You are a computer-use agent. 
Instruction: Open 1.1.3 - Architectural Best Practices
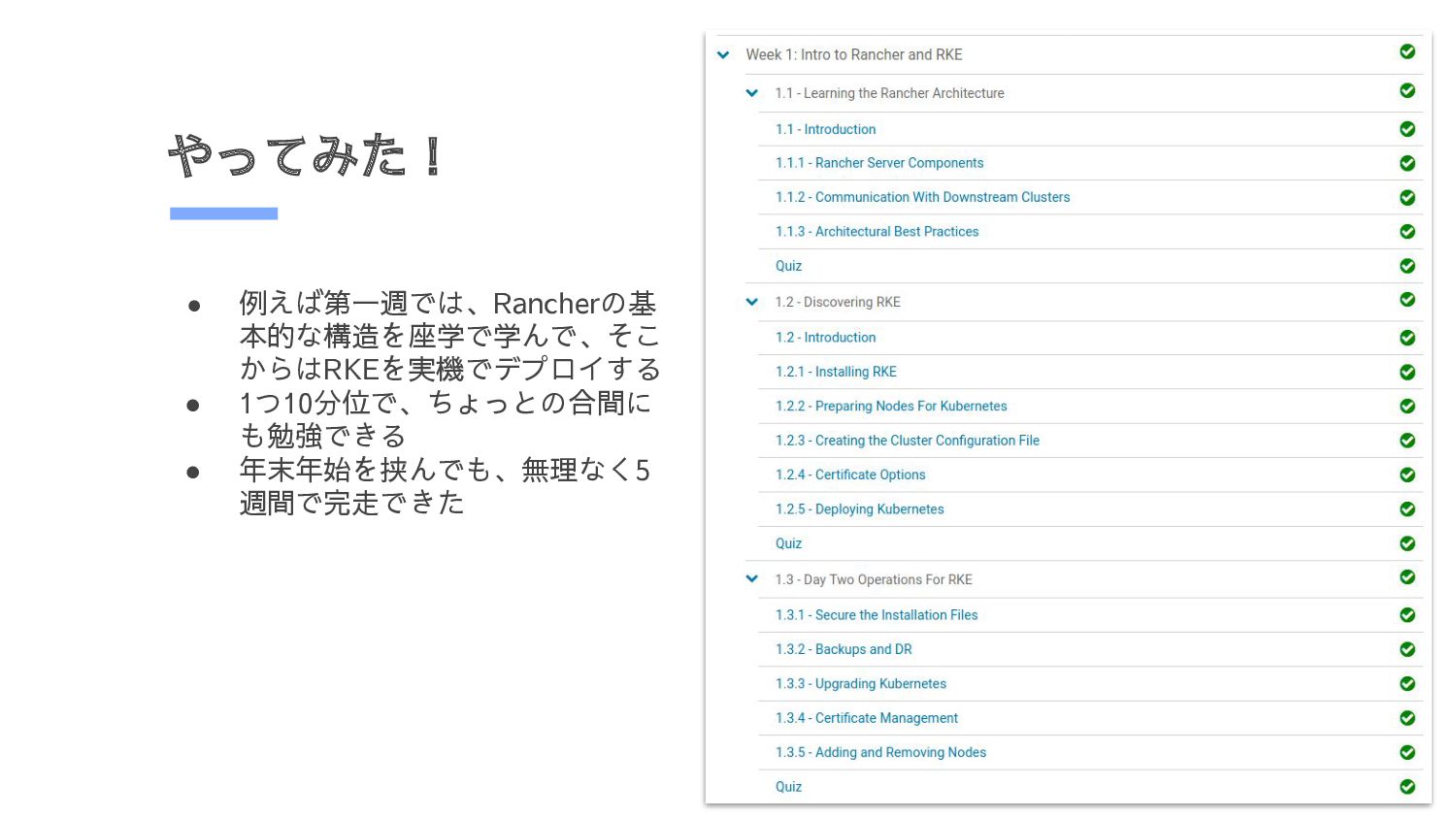pyautogui.click(x=877, y=232)
